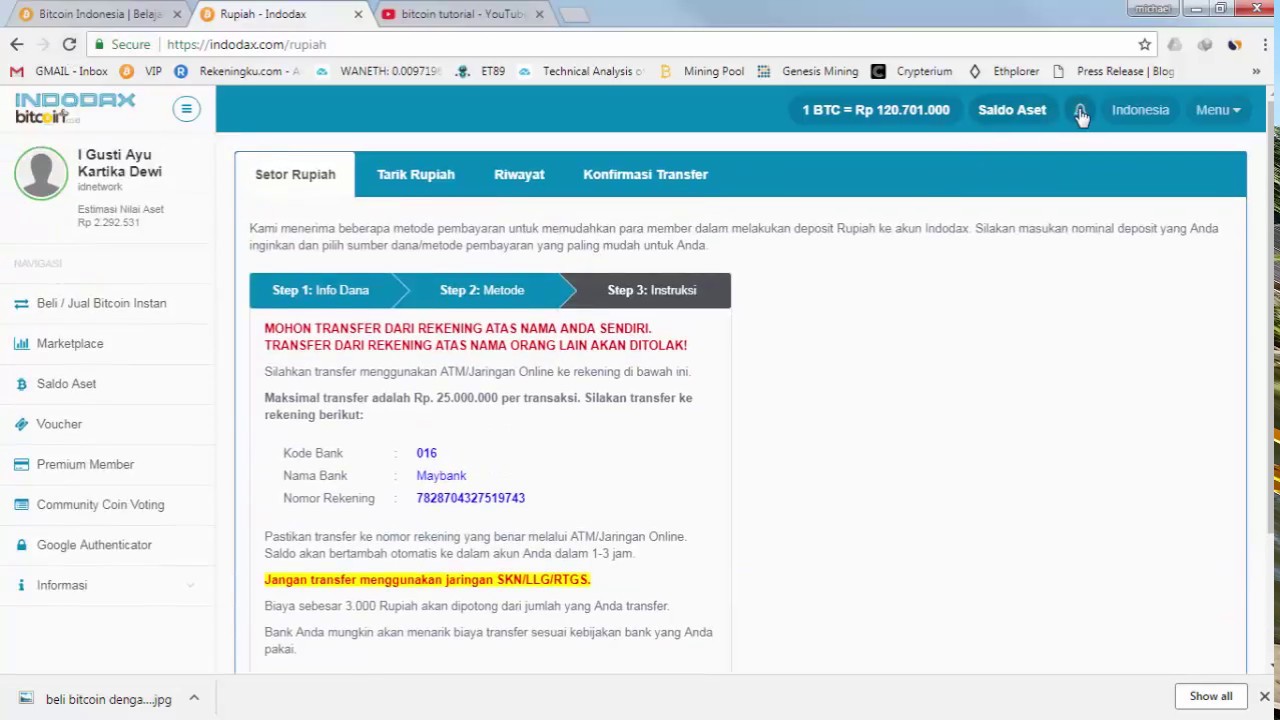Click the Premium Member card icon

pos(21,464)
